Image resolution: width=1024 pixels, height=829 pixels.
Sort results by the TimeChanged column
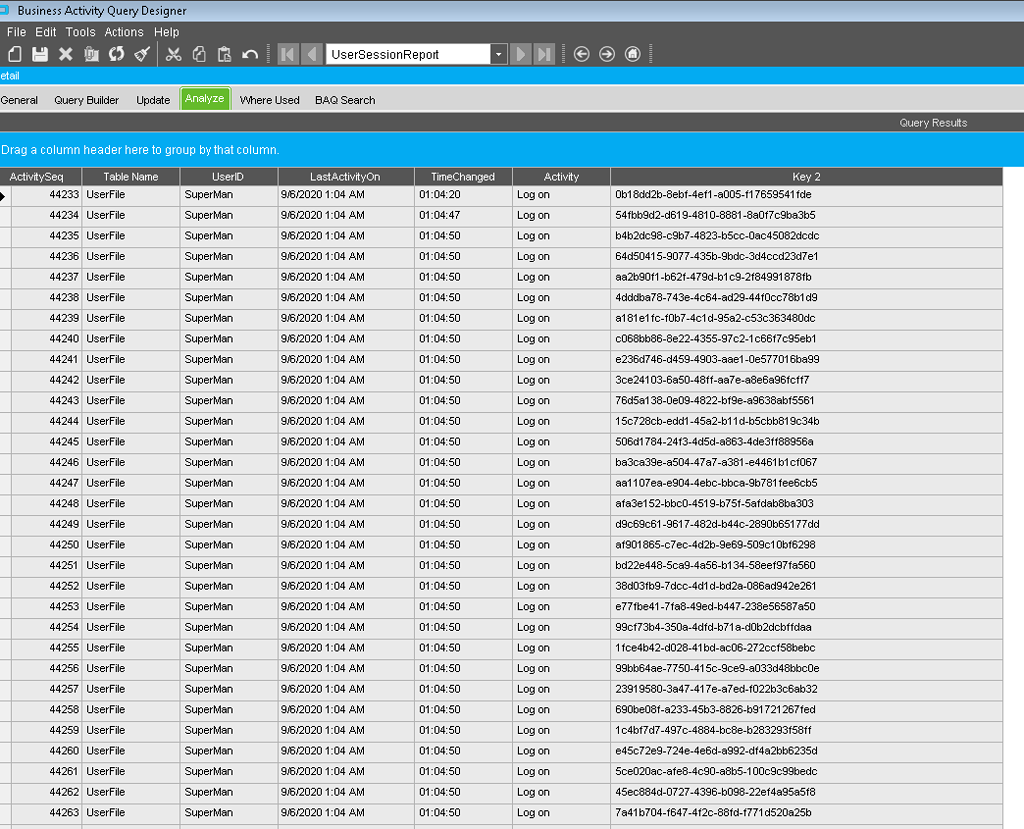pyautogui.click(x=463, y=176)
